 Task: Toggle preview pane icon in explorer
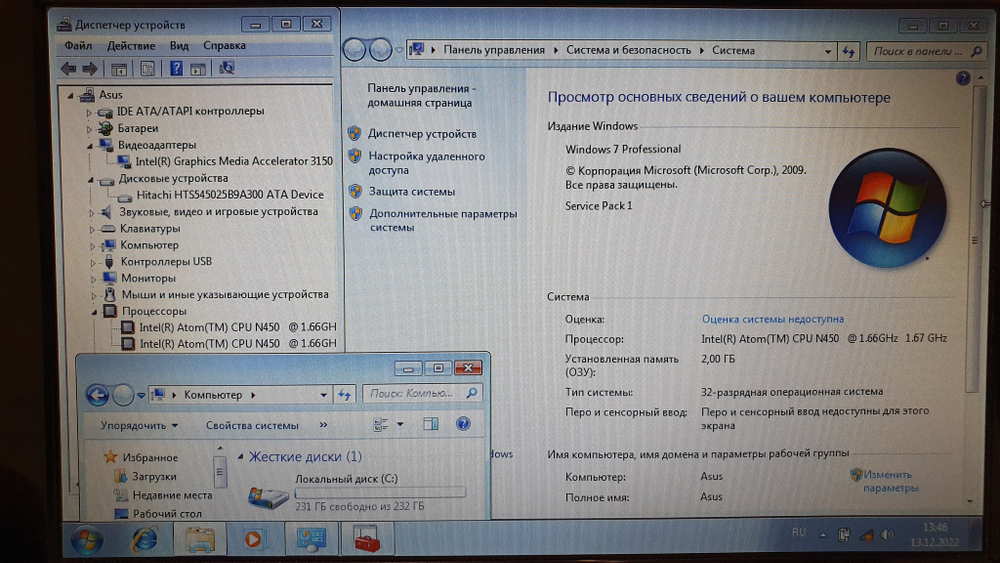click(431, 424)
